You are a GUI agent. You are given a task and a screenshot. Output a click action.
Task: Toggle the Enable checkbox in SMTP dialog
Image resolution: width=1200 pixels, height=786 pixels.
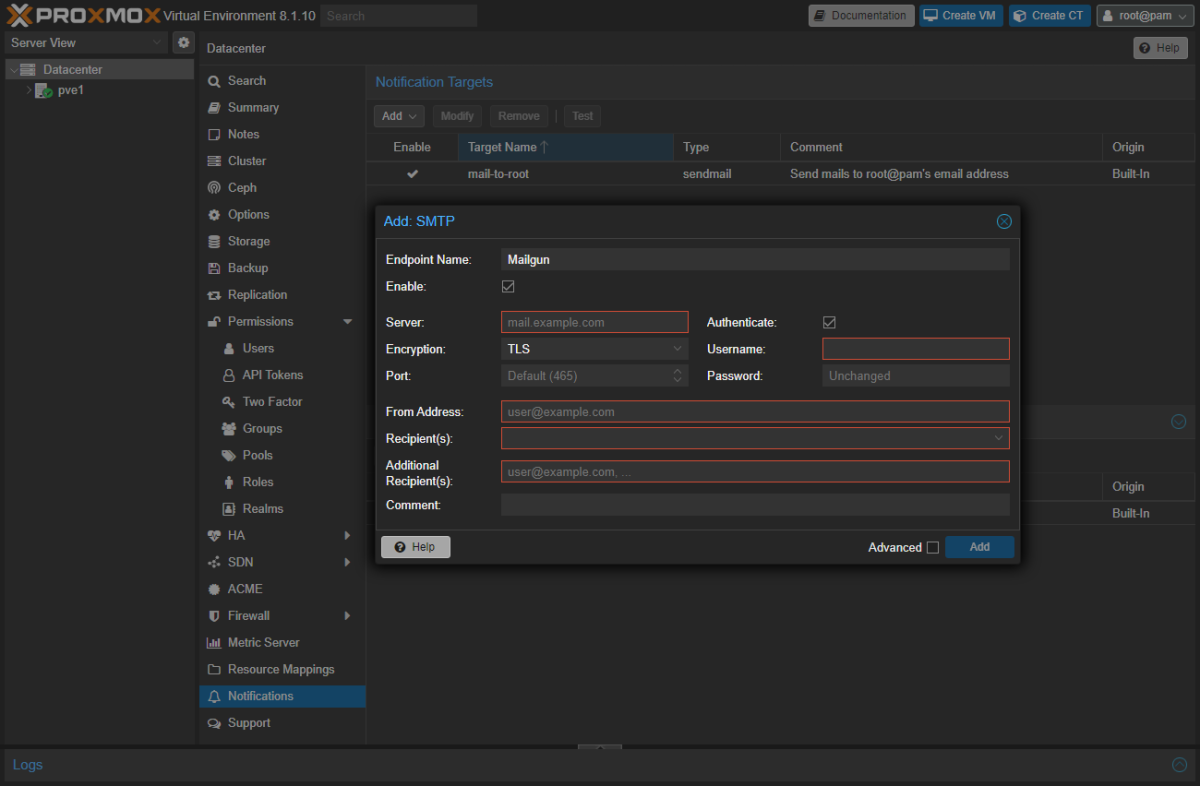508,287
